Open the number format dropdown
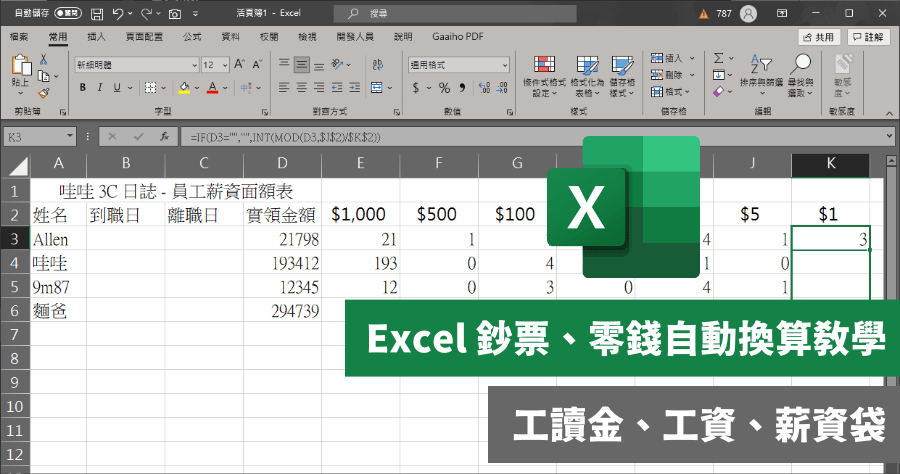Screen dimensions: 900x474 pos(505,65)
